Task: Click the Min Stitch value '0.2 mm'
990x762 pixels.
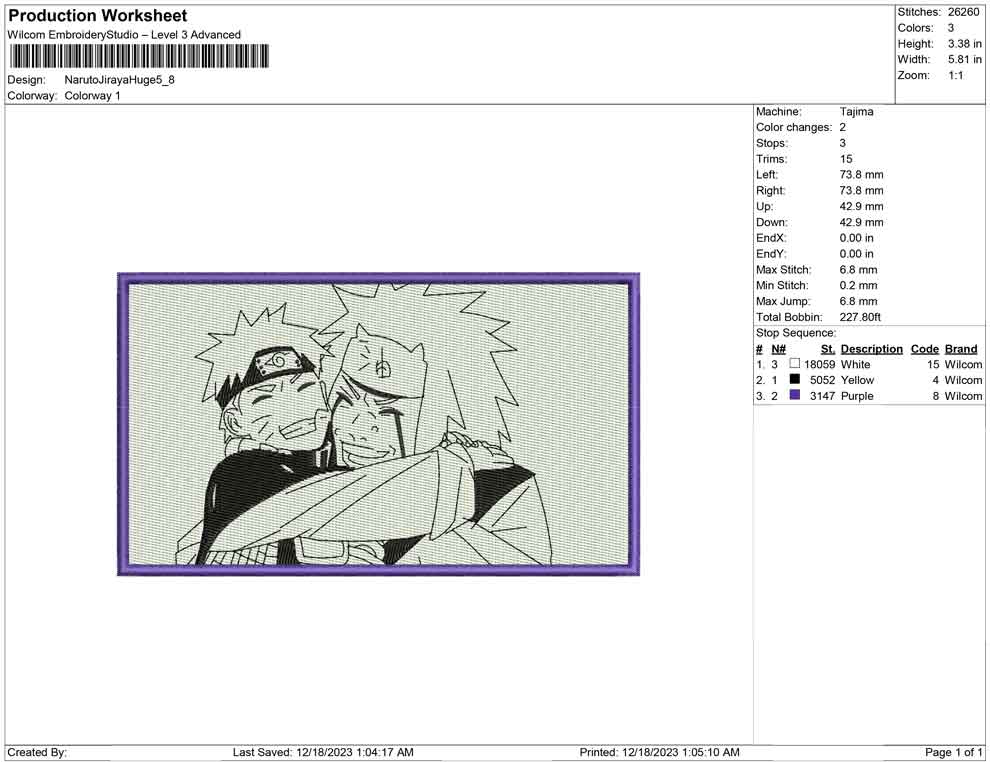Action: [859, 285]
